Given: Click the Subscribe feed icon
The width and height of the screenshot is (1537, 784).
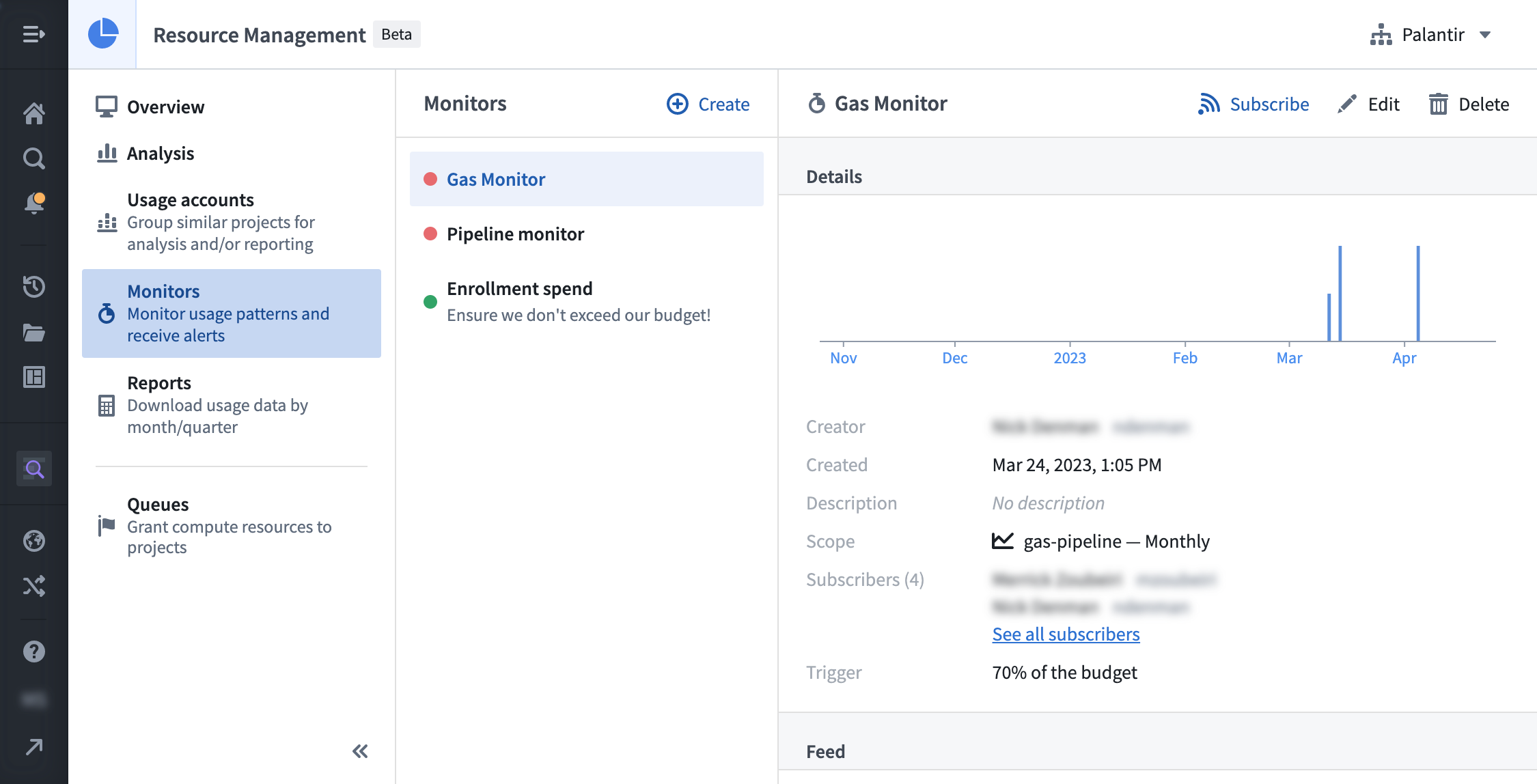Looking at the screenshot, I should [1208, 104].
